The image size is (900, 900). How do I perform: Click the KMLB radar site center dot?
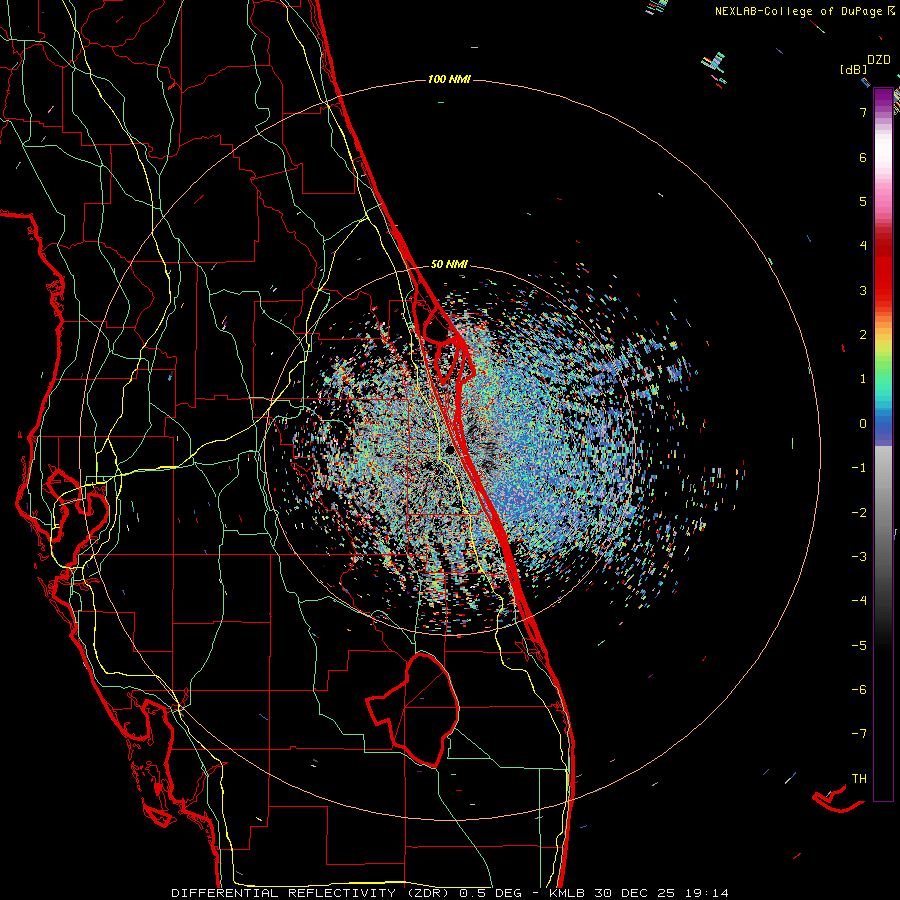tap(451, 449)
